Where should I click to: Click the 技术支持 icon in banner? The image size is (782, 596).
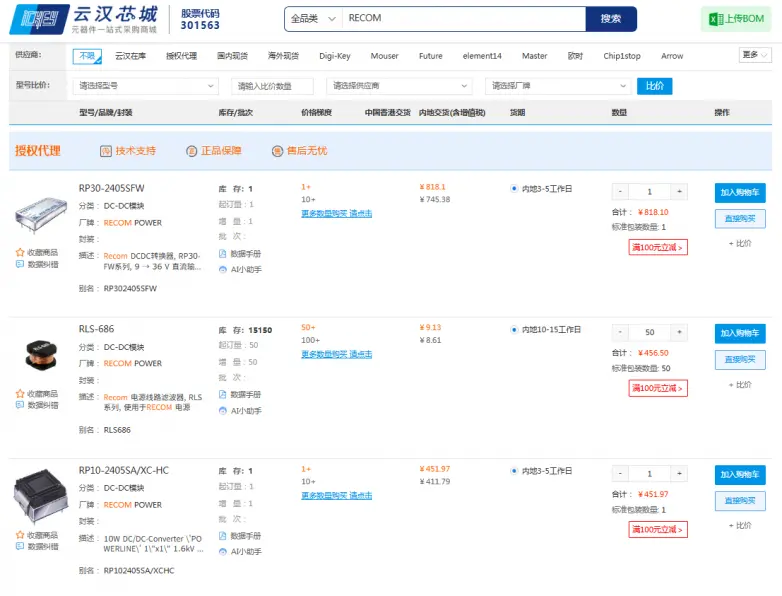click(106, 151)
